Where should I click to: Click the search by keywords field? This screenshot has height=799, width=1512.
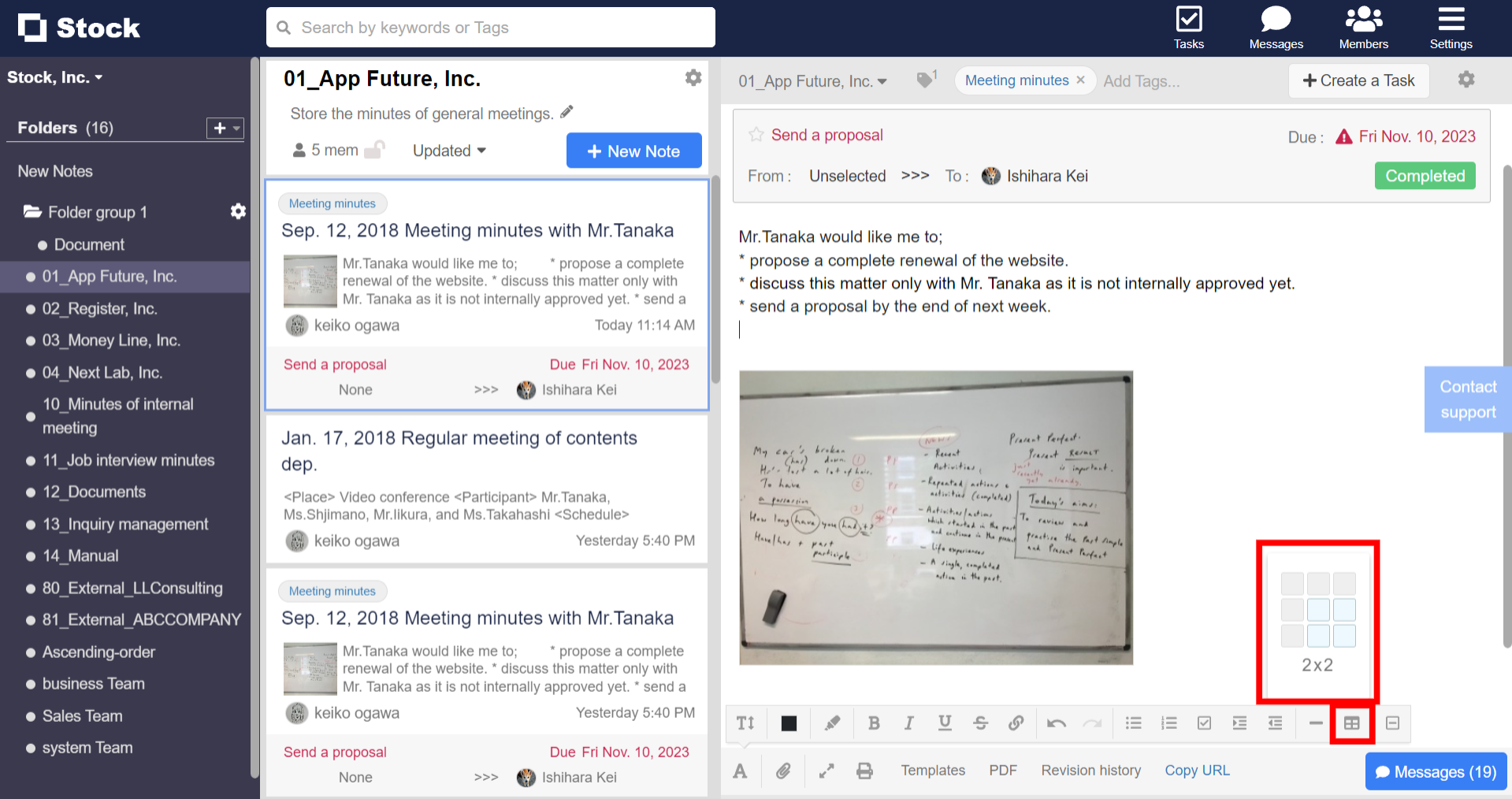[490, 28]
